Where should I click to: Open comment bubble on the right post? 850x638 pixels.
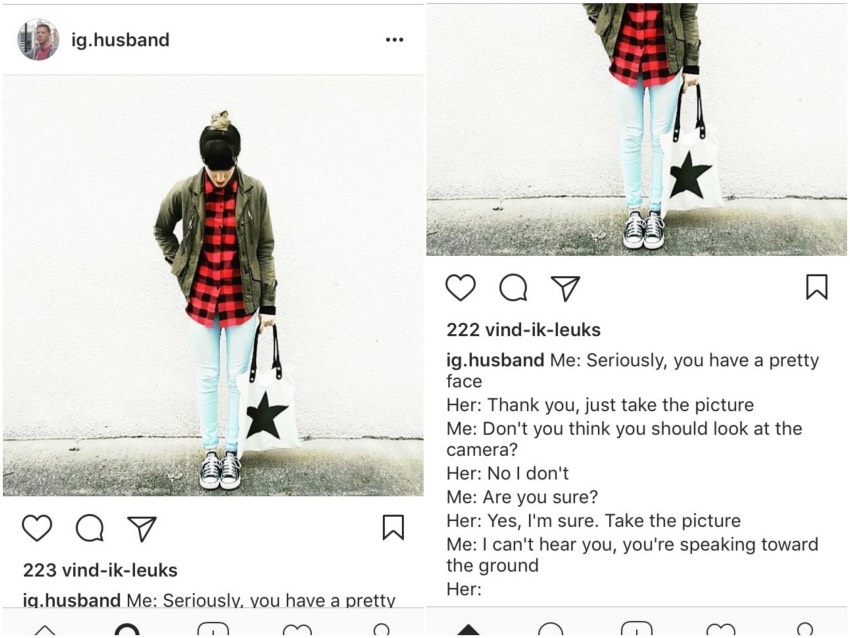[x=513, y=288]
